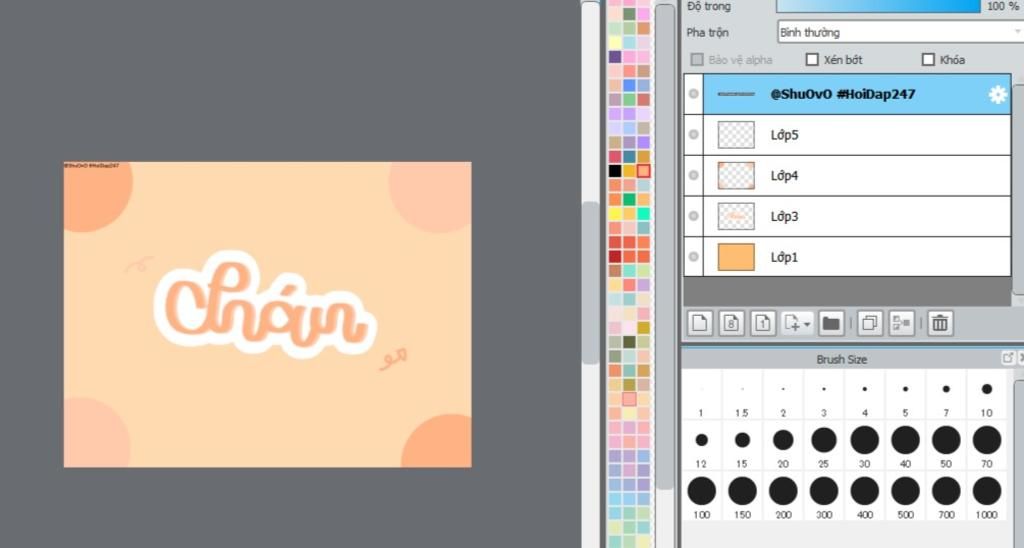Add a new layer folder
The height and width of the screenshot is (548, 1024).
(x=831, y=323)
